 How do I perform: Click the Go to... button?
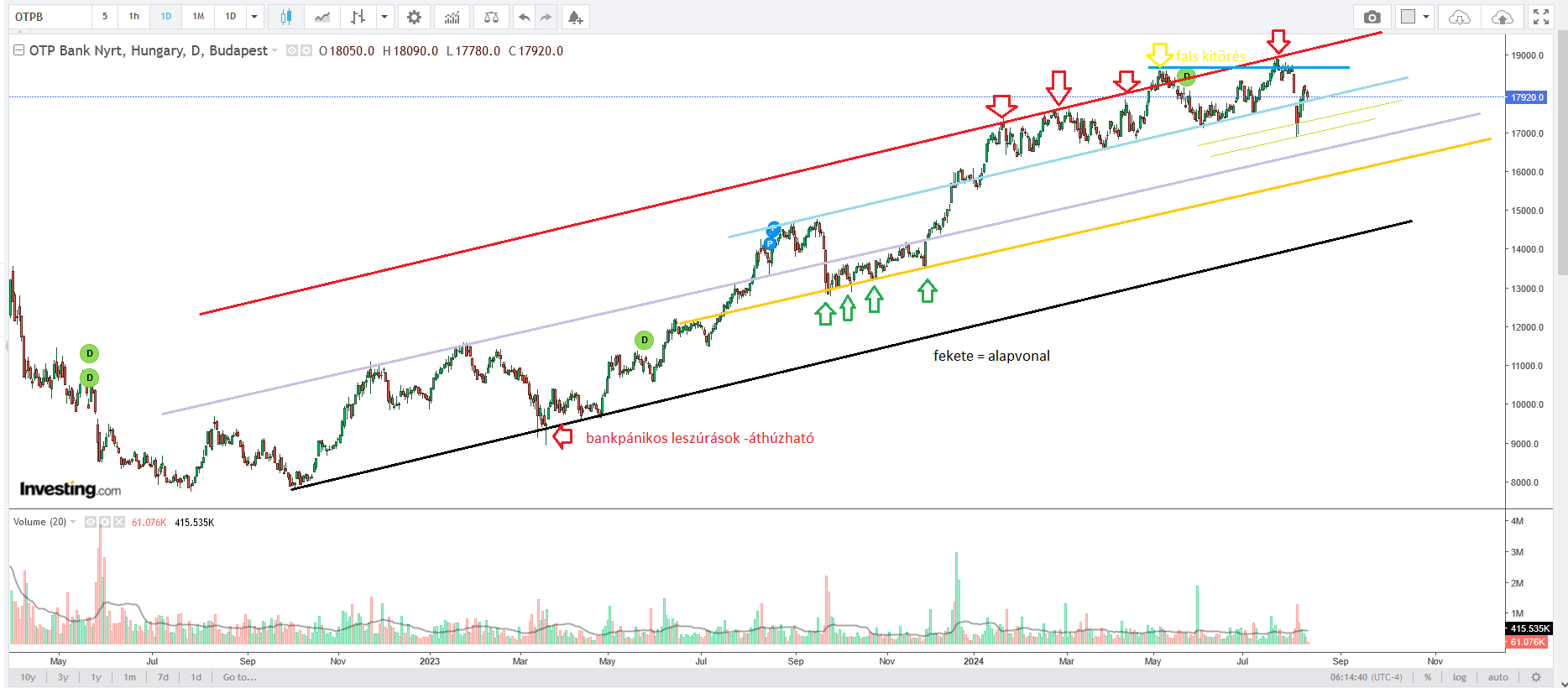(x=240, y=677)
